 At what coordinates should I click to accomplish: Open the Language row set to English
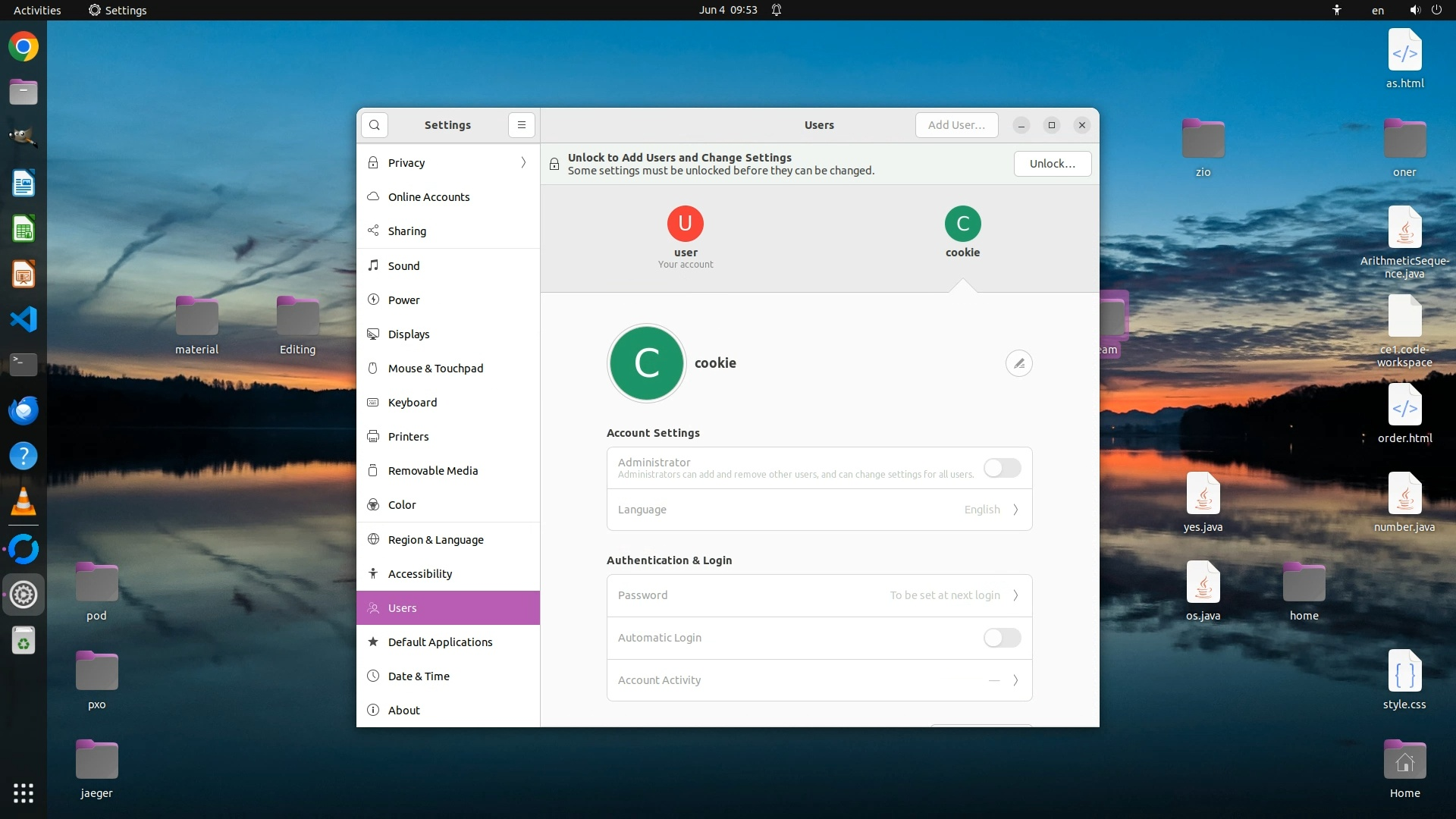(819, 510)
